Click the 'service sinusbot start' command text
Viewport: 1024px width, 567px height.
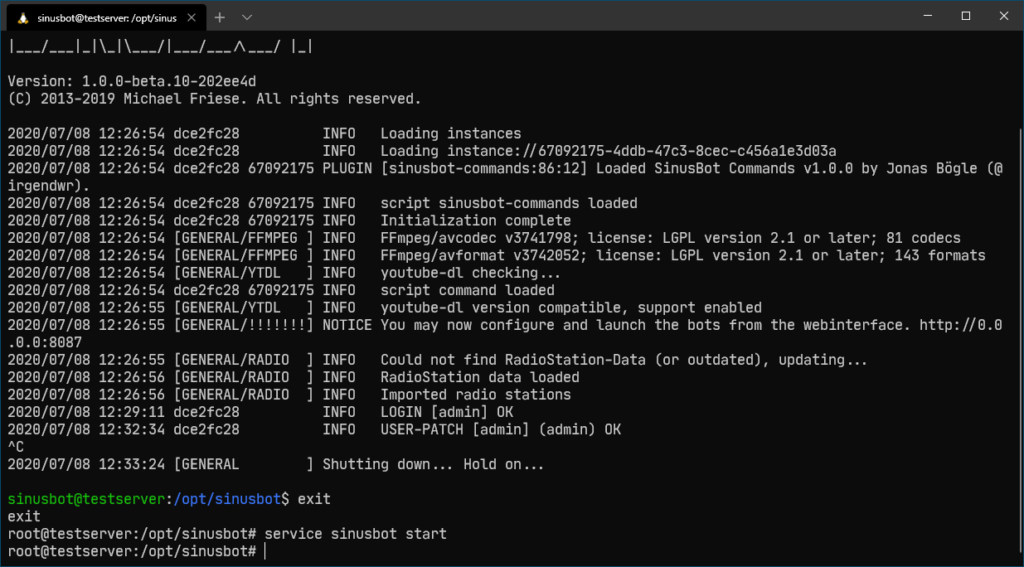[x=356, y=534]
